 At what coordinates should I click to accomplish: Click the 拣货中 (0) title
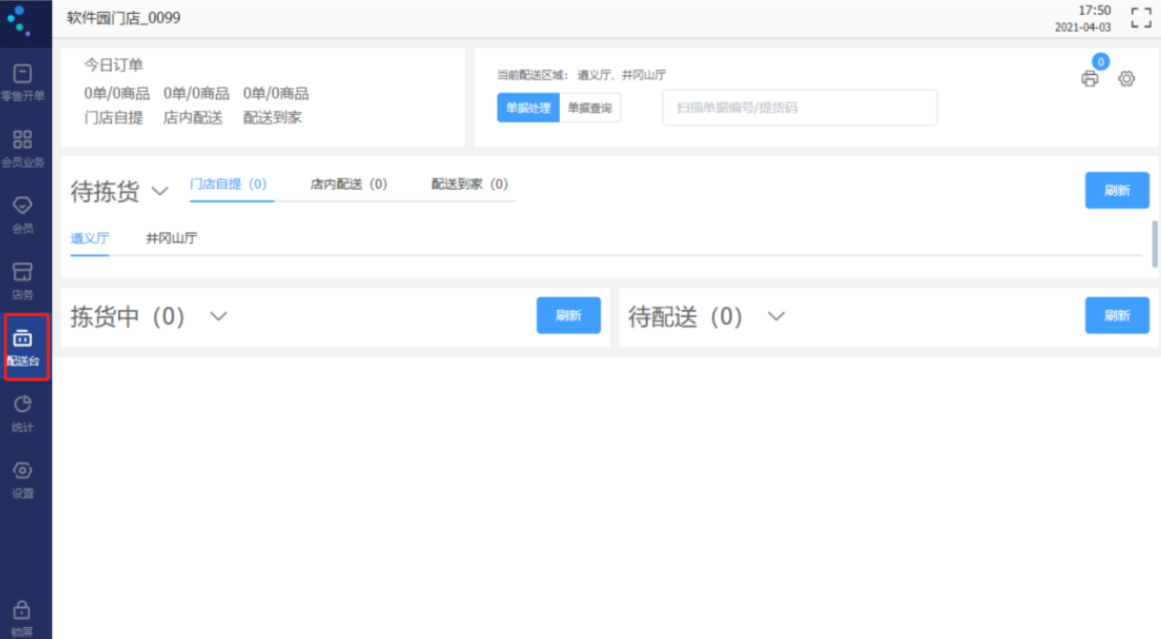point(127,317)
